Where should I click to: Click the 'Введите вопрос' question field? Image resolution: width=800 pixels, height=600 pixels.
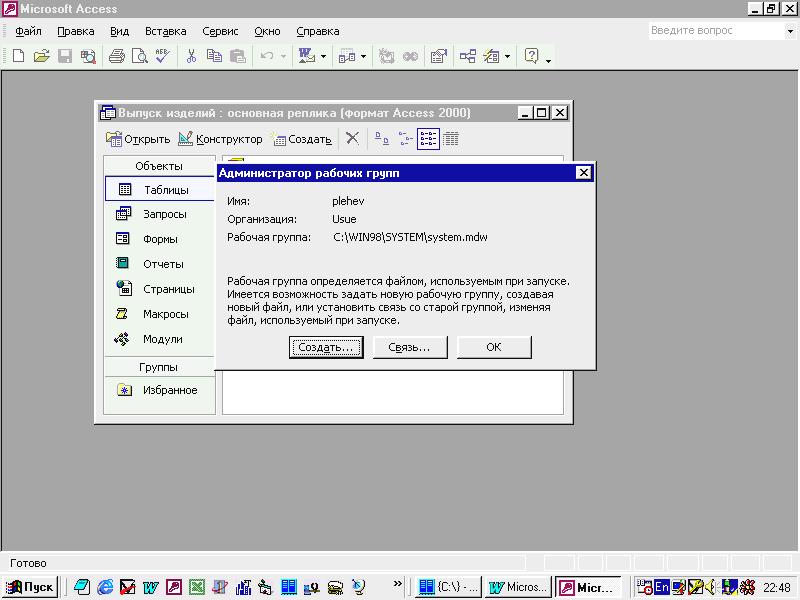[717, 31]
